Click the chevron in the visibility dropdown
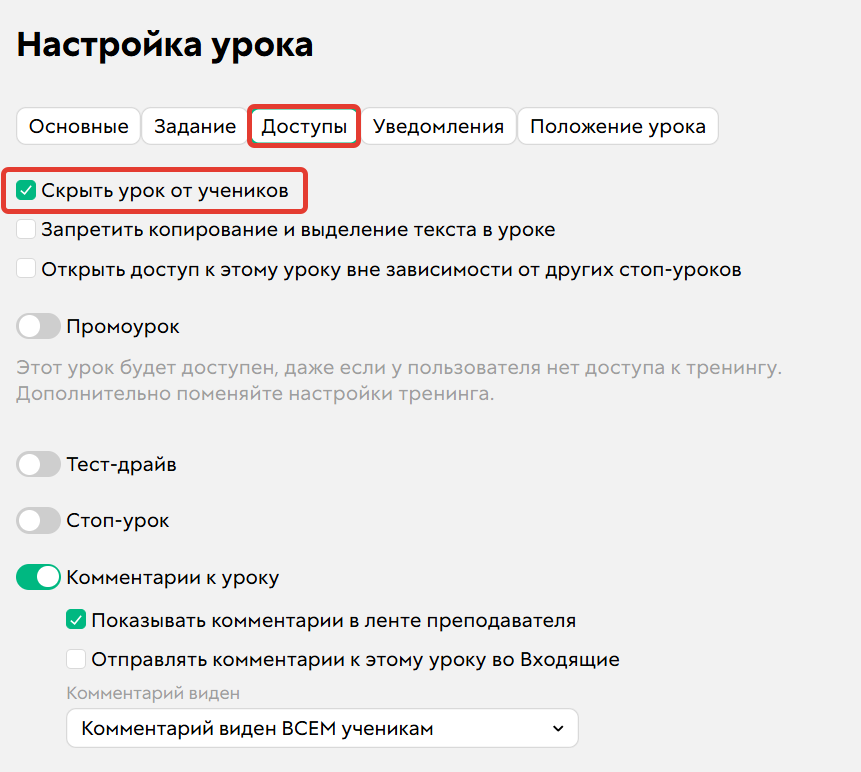861x772 pixels. pos(557,728)
